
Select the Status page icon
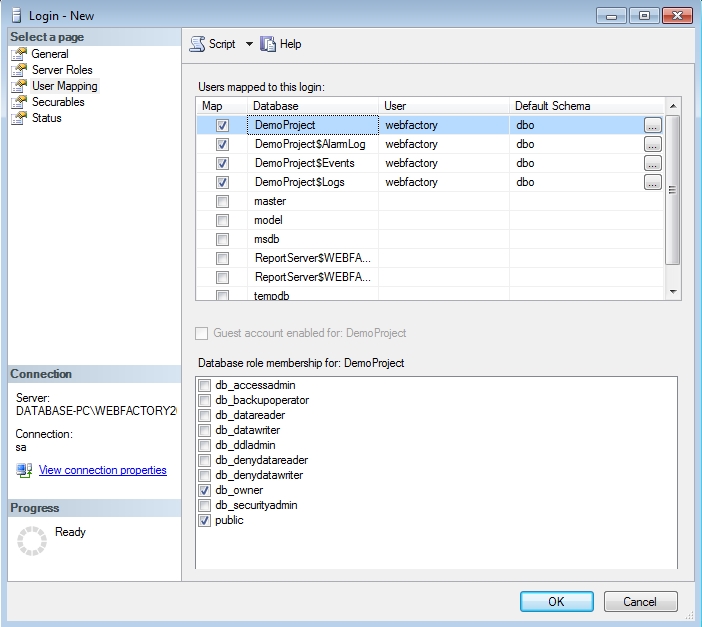[18, 118]
